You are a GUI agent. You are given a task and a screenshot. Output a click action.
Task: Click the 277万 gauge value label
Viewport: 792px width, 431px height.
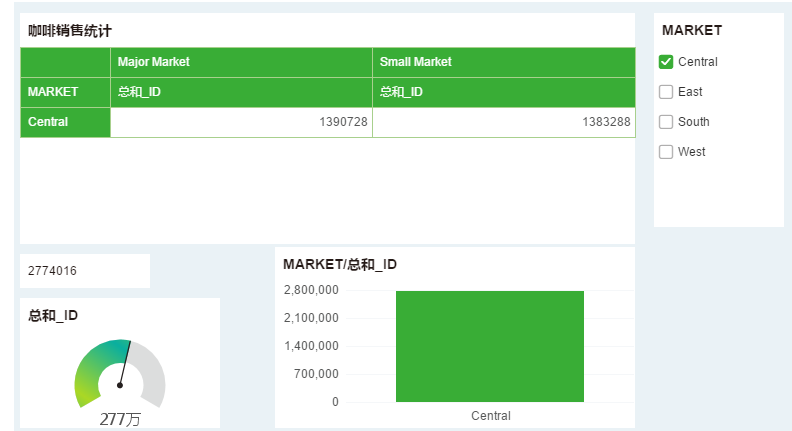tap(120, 419)
